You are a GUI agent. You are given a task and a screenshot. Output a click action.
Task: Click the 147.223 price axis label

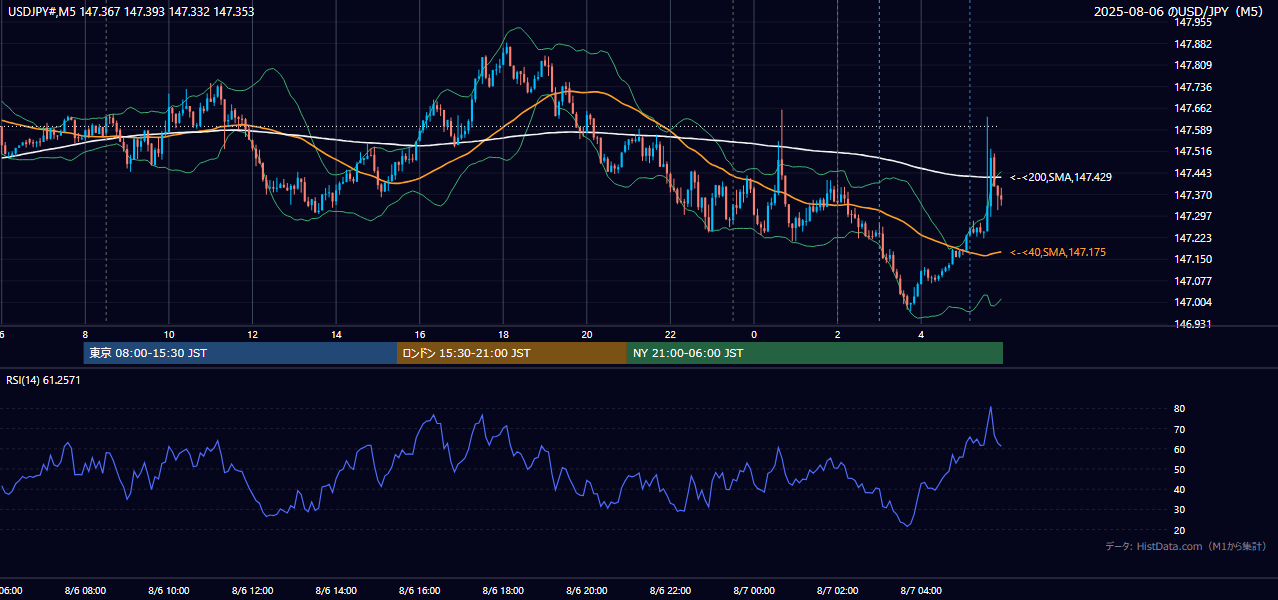(1192, 238)
